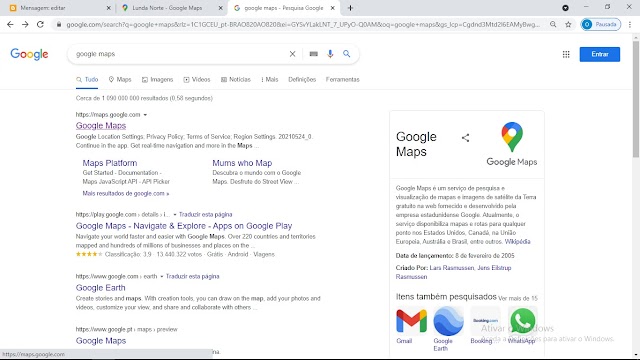Go forward using the browser forward arrow

click(x=25, y=24)
